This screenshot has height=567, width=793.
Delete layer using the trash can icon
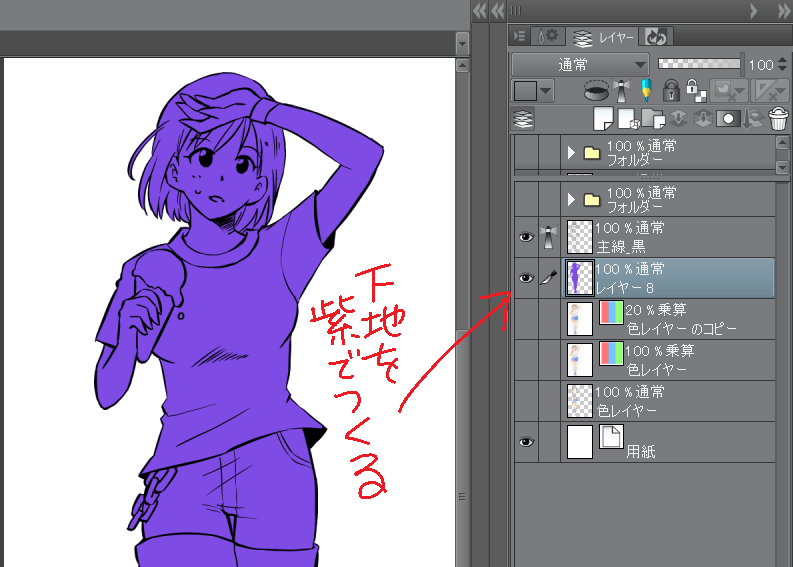pos(777,119)
